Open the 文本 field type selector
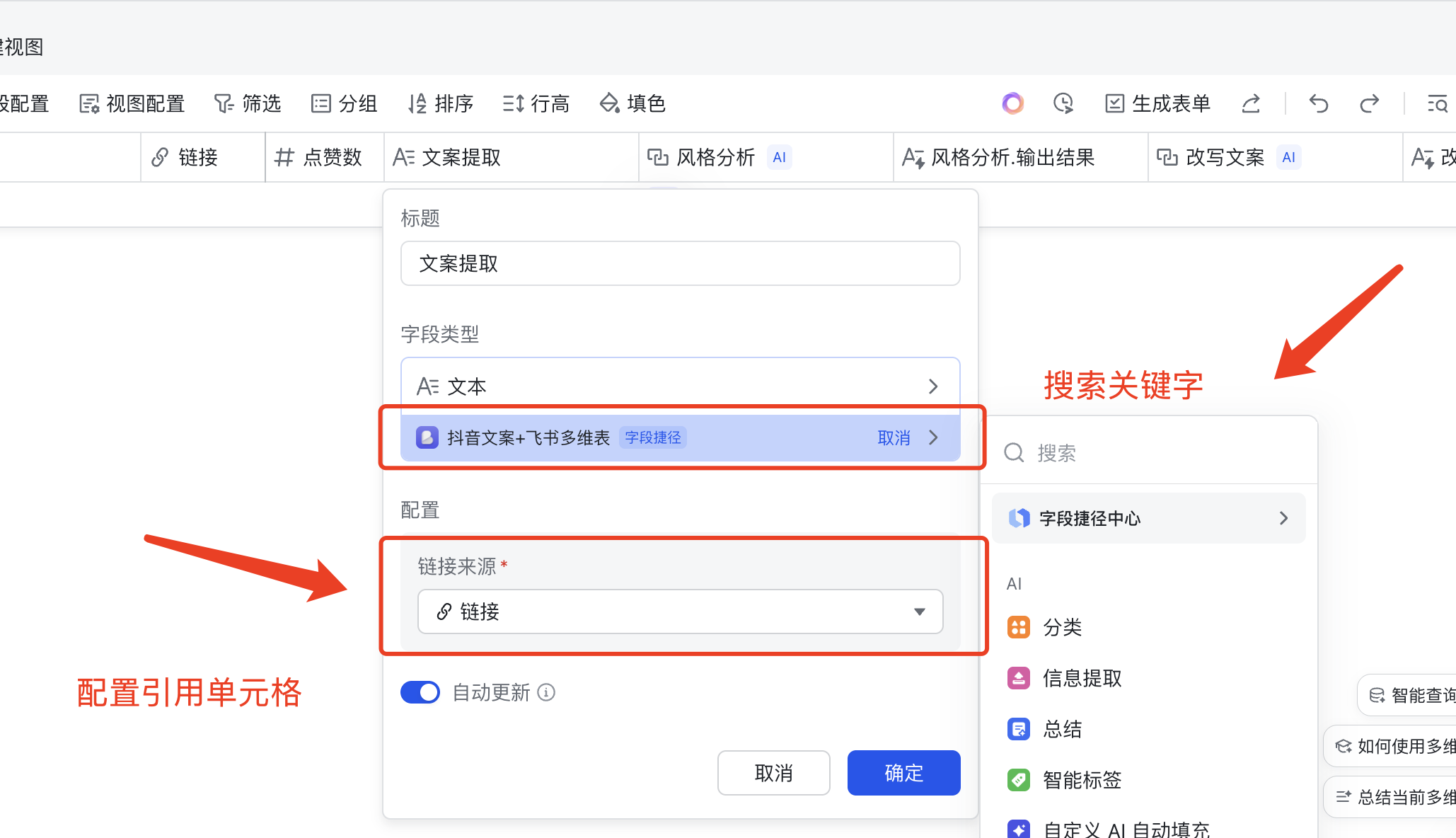 click(680, 386)
